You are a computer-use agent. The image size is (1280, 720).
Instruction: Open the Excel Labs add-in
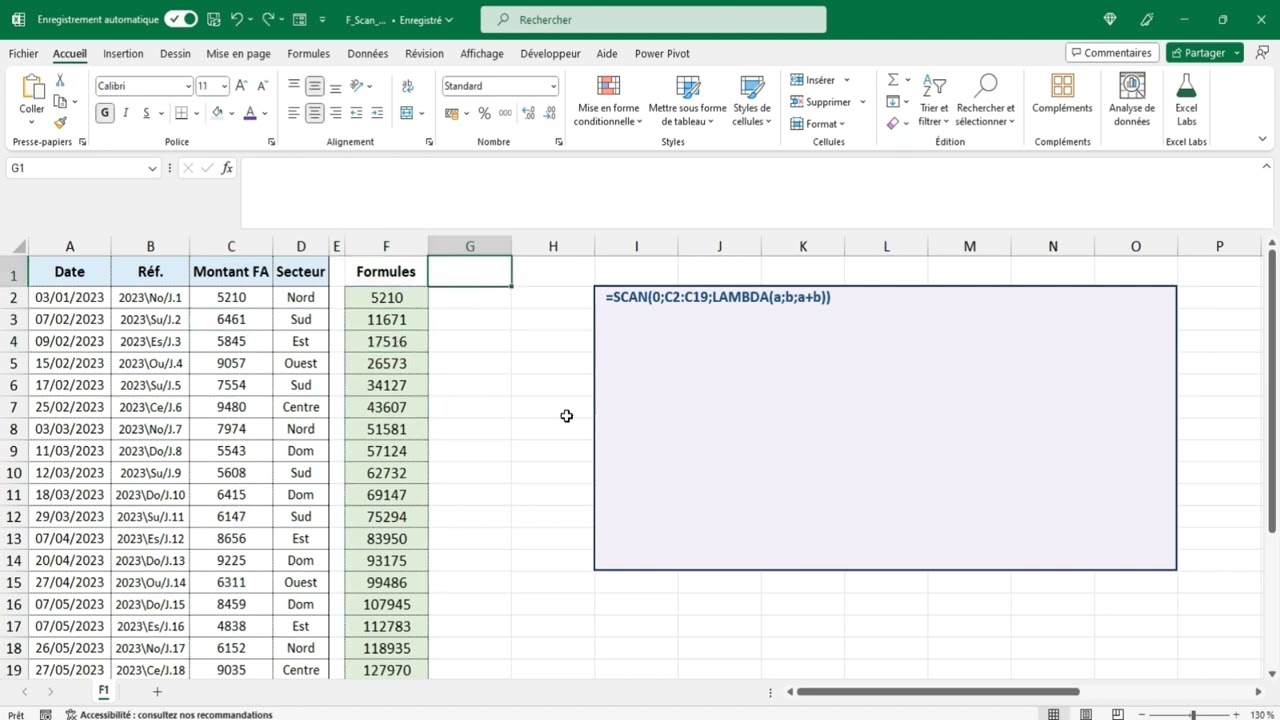1186,101
